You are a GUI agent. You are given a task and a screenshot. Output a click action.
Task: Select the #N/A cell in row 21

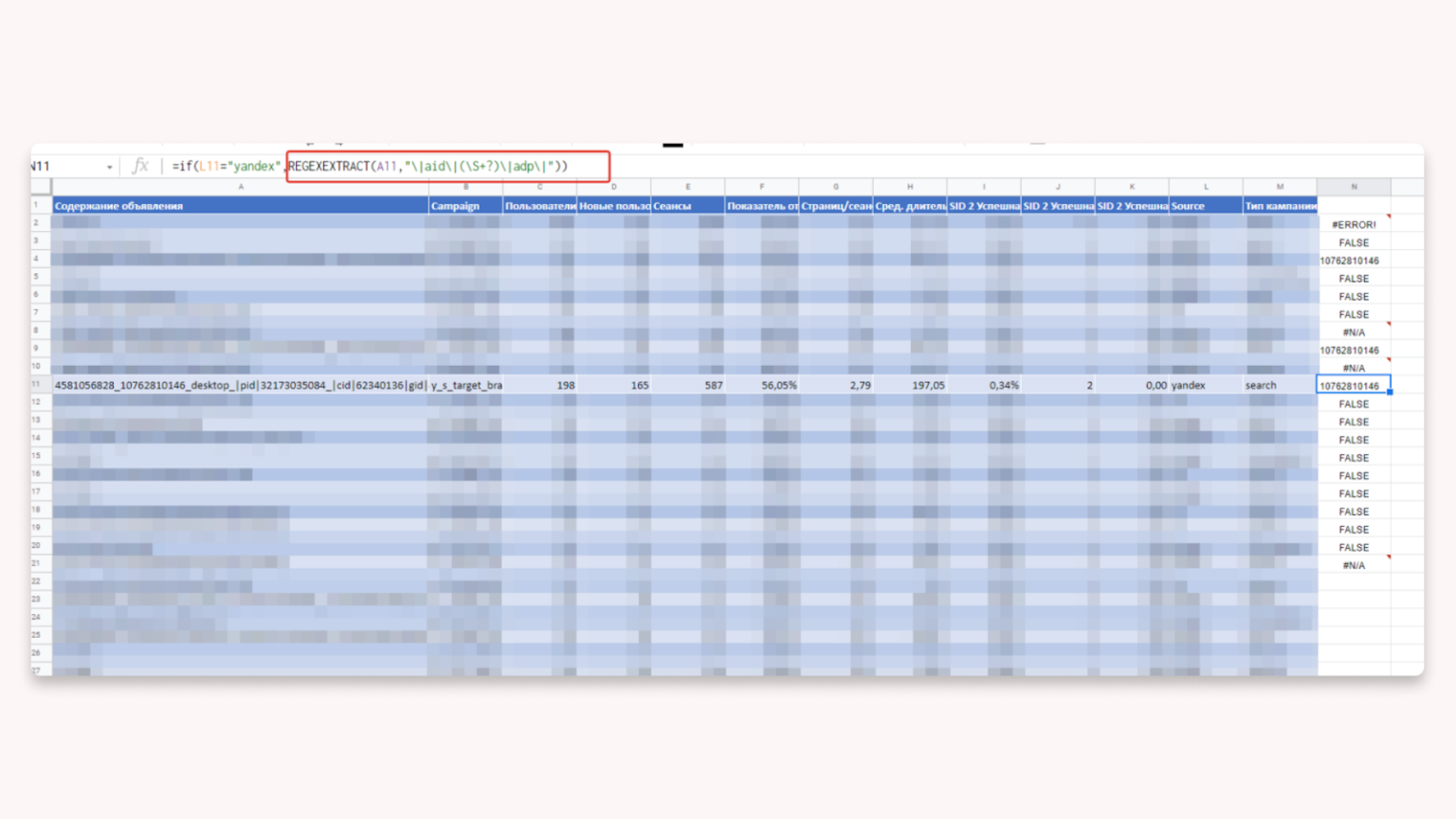pos(1354,565)
